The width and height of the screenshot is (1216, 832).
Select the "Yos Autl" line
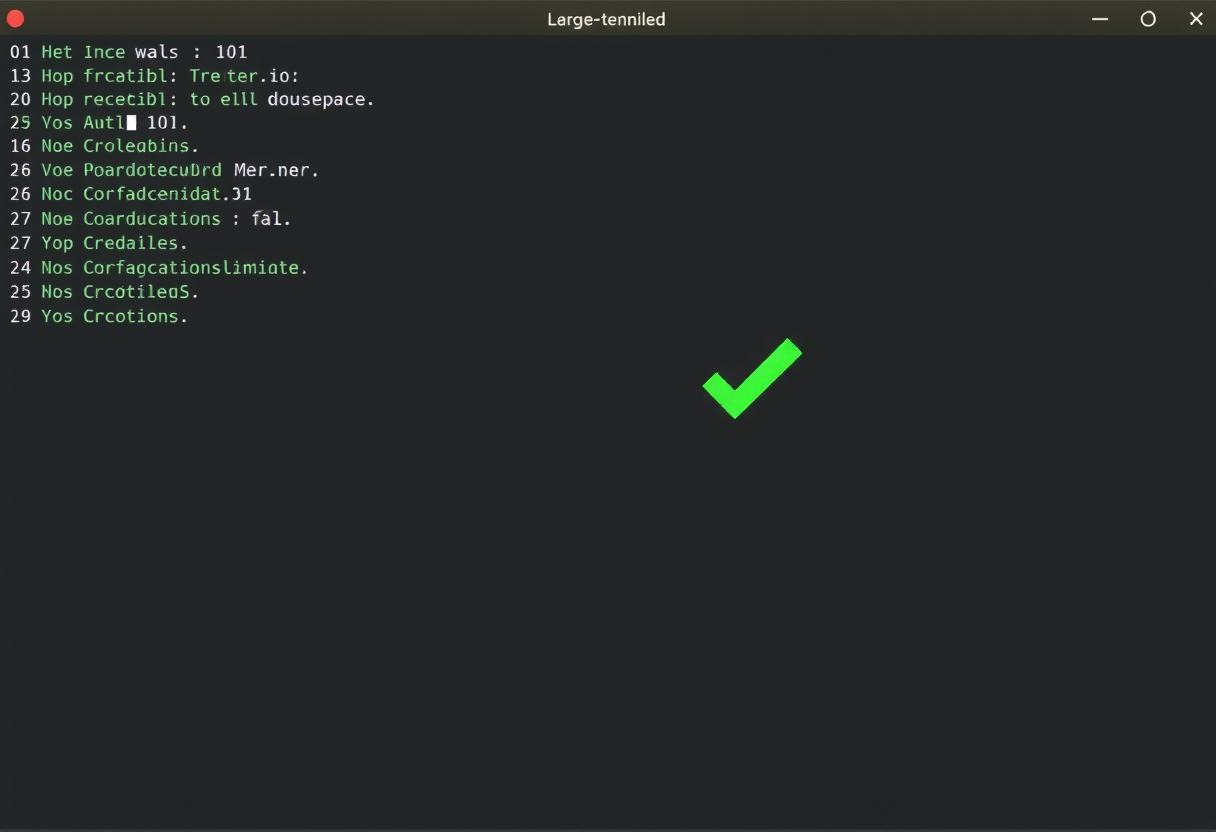point(99,123)
